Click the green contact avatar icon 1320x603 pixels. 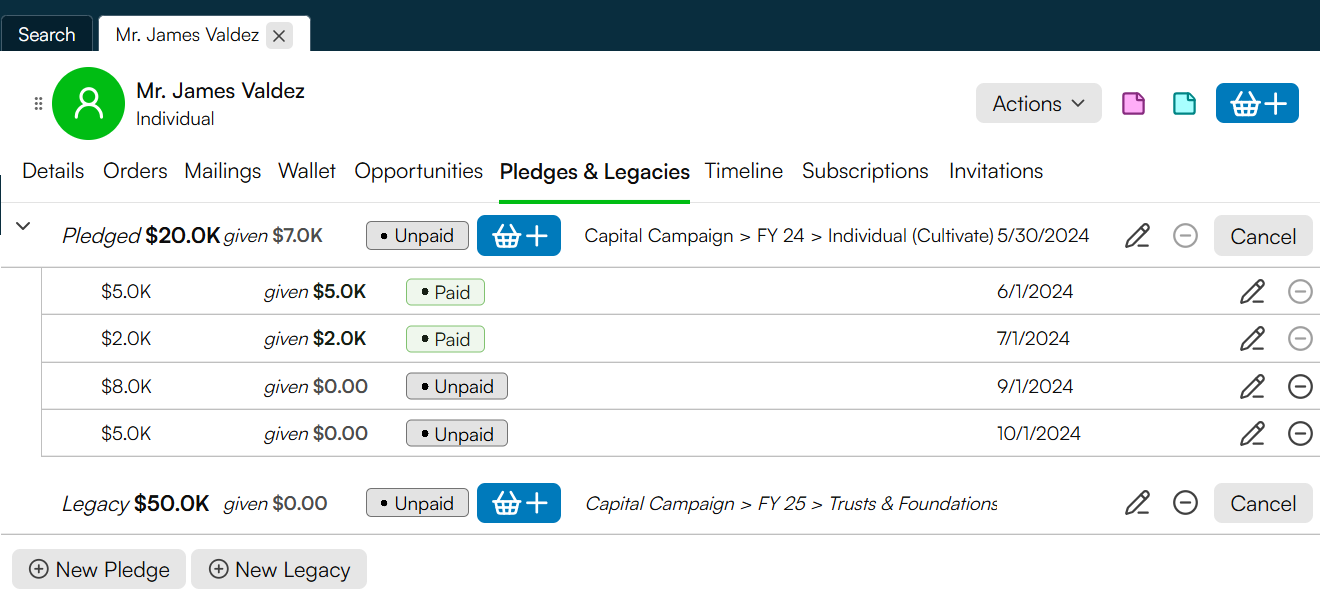tap(89, 103)
